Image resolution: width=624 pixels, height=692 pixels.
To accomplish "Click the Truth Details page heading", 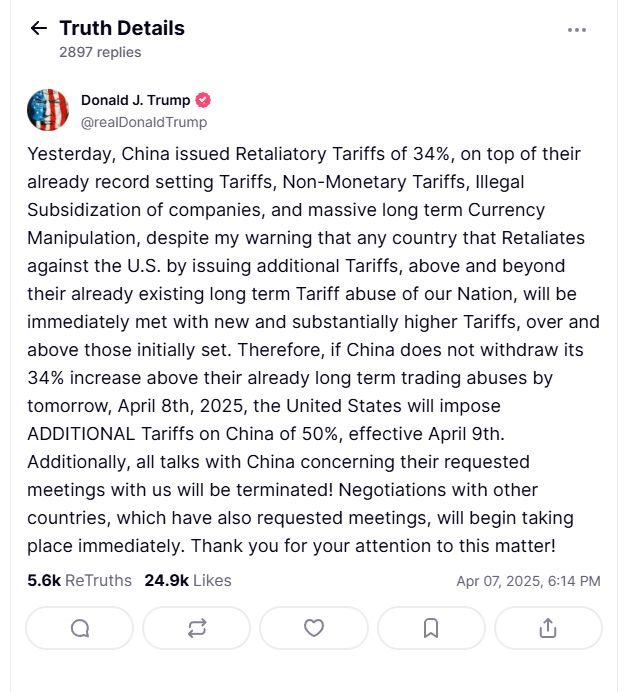I will [122, 28].
